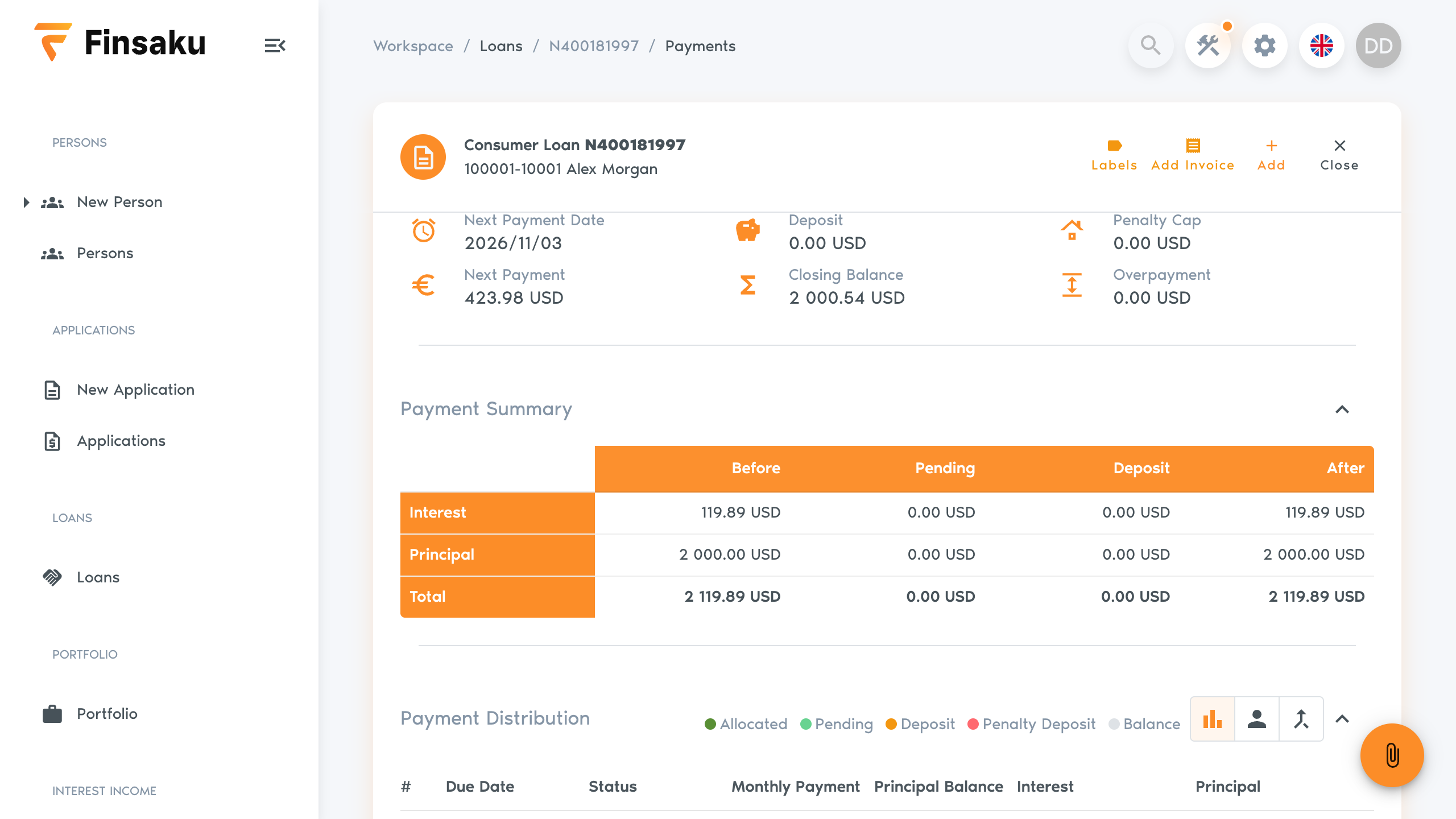The width and height of the screenshot is (1456, 819).
Task: Collapse the sidebar menu icon
Action: 275,45
